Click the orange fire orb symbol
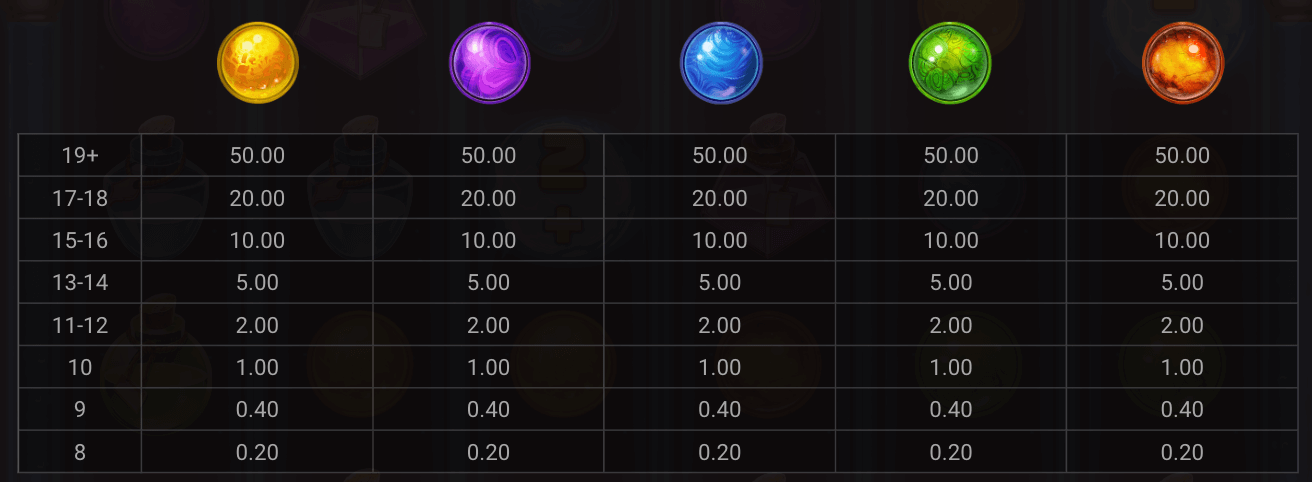 click(1182, 64)
